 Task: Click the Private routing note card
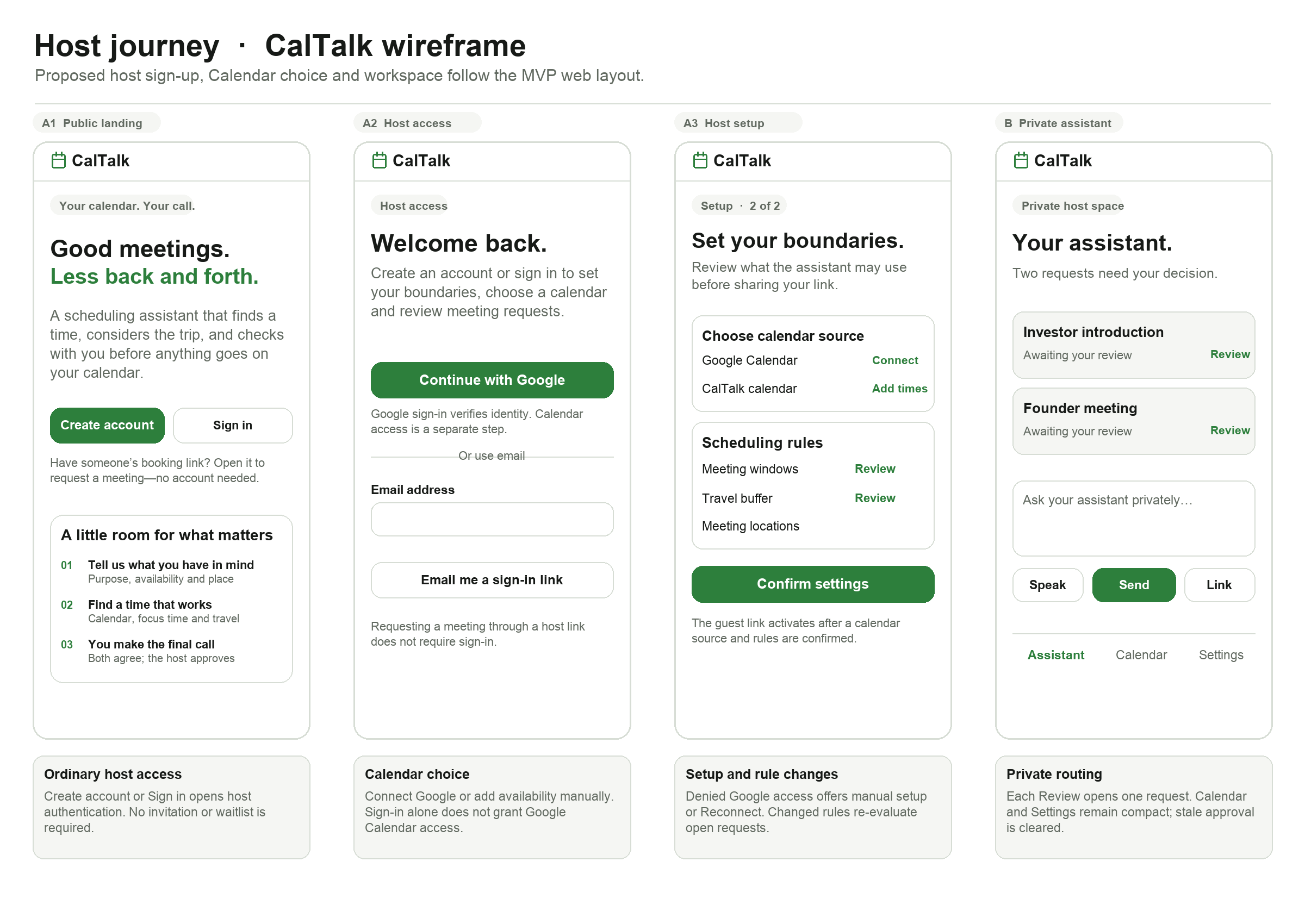pyautogui.click(x=1133, y=807)
